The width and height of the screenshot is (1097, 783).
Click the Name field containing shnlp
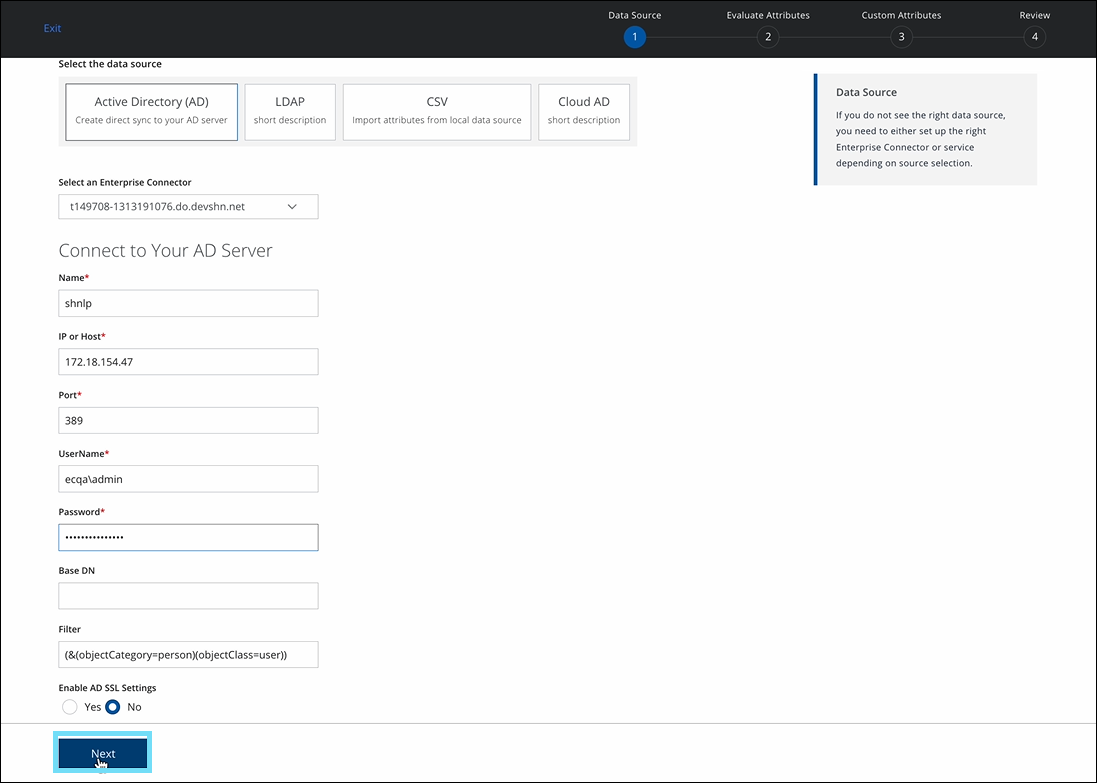click(x=188, y=304)
